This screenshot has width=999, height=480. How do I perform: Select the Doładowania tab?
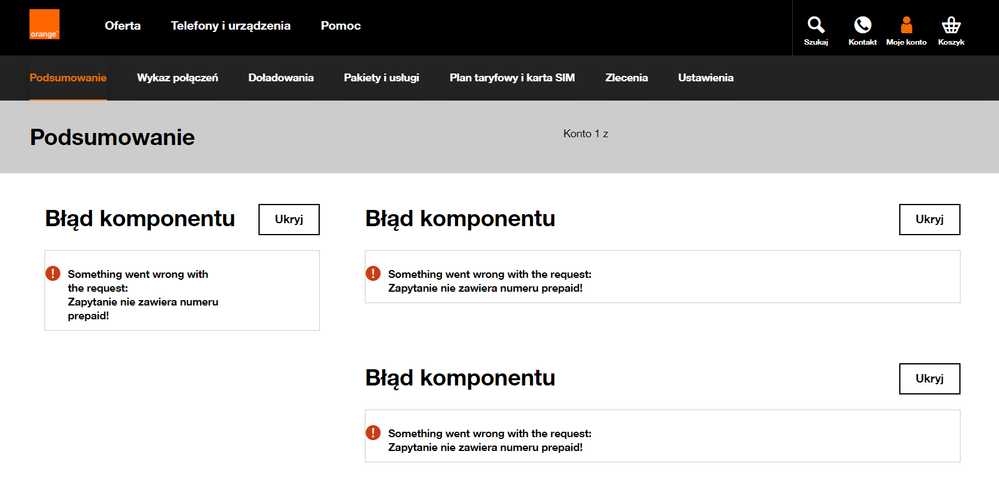click(281, 78)
